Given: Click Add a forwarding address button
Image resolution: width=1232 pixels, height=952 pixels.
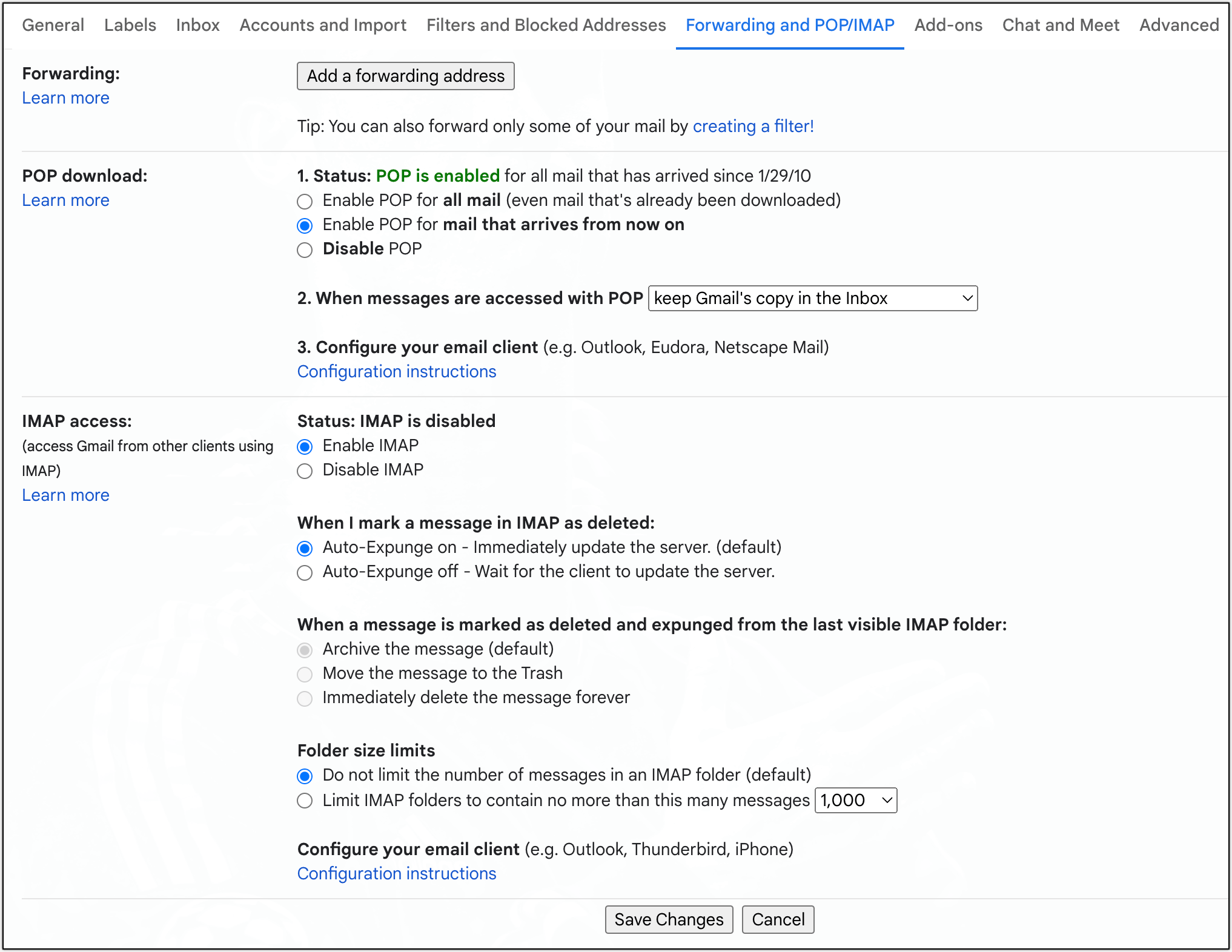Looking at the screenshot, I should tap(405, 76).
